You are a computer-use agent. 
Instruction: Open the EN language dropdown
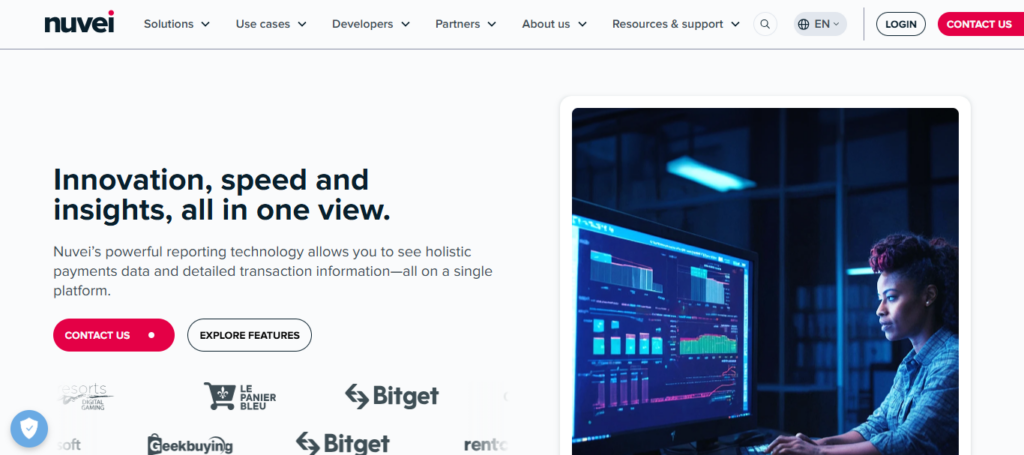point(820,24)
